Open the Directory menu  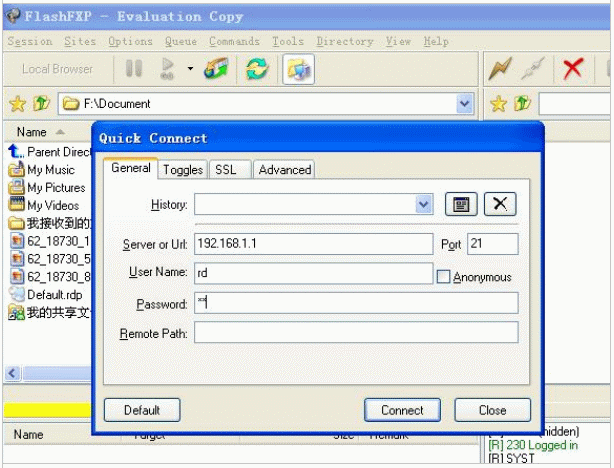[345, 41]
